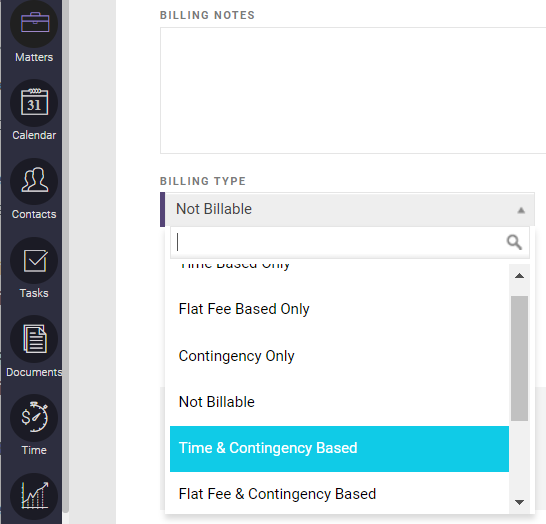The height and width of the screenshot is (524, 546).
Task: Open the Tasks checkmark icon
Action: click(x=34, y=260)
